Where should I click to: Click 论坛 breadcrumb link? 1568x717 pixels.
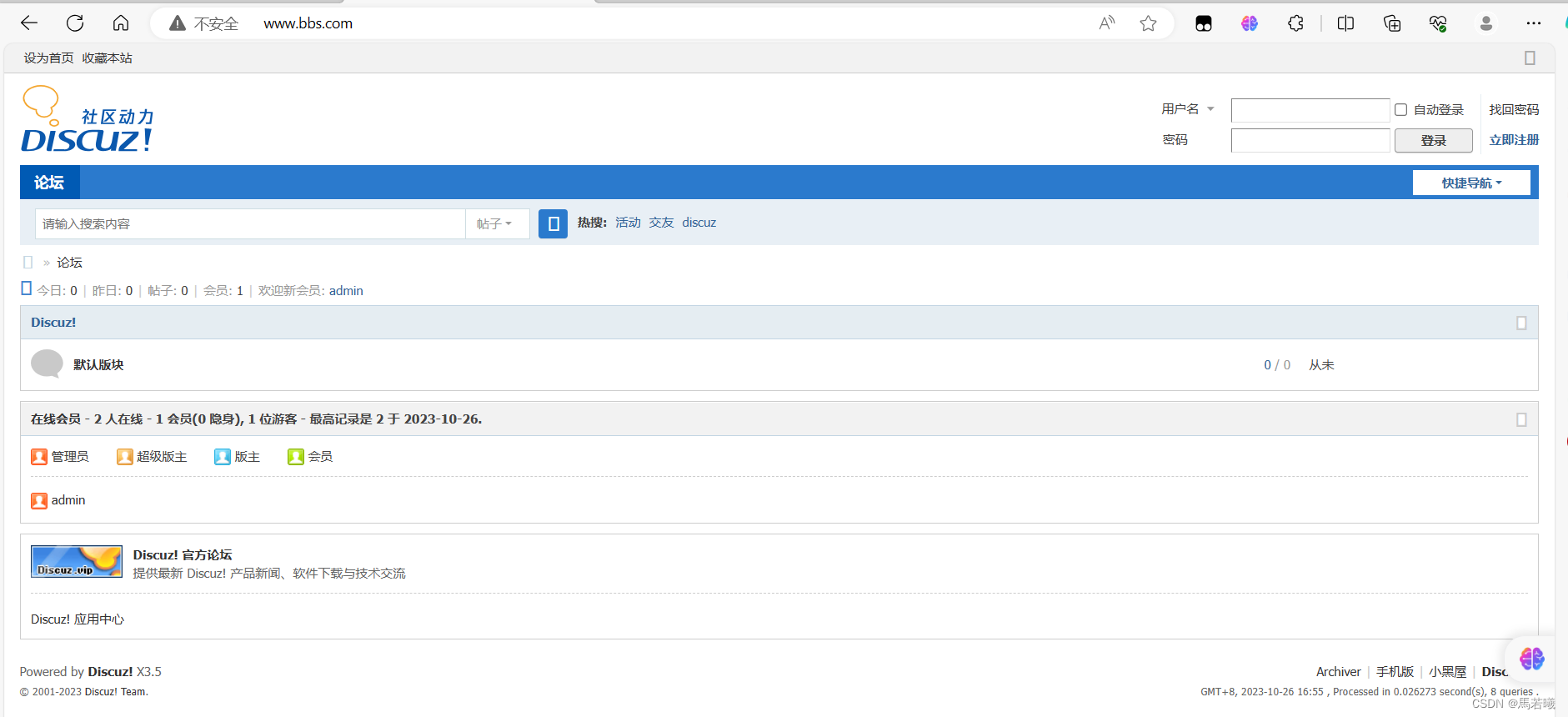[69, 262]
